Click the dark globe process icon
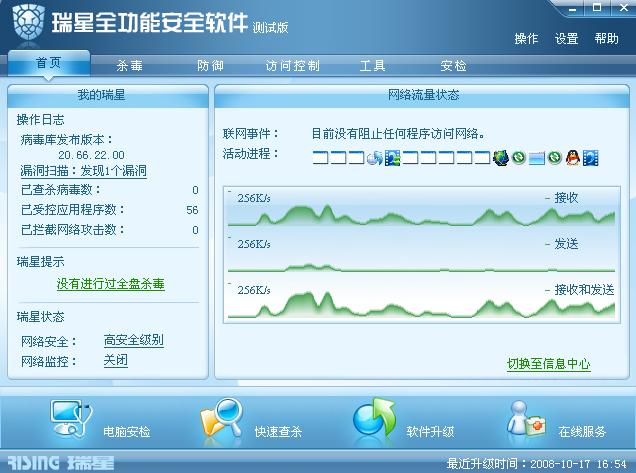 pos(501,157)
